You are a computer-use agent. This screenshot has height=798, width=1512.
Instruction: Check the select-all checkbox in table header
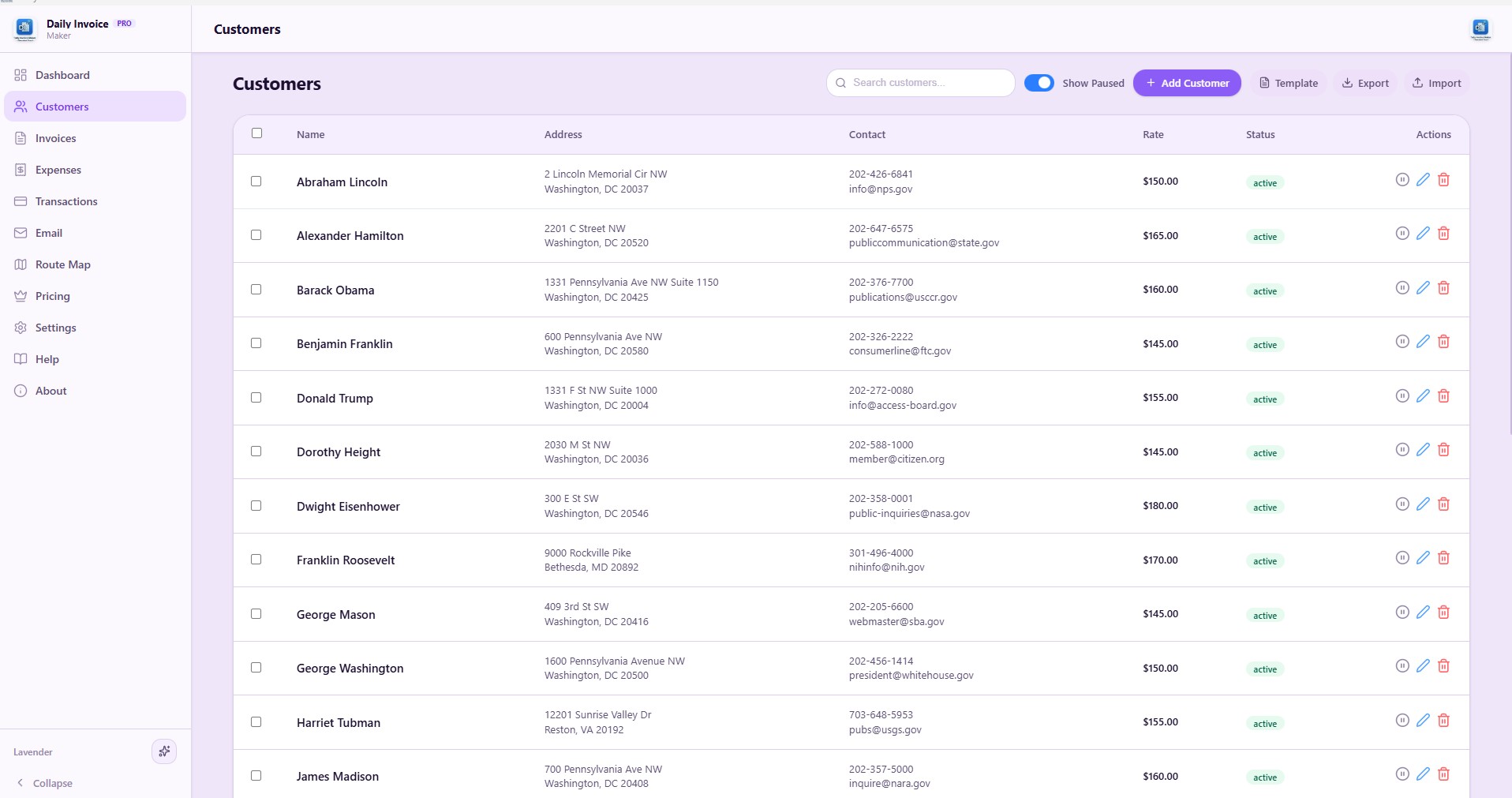[x=256, y=133]
